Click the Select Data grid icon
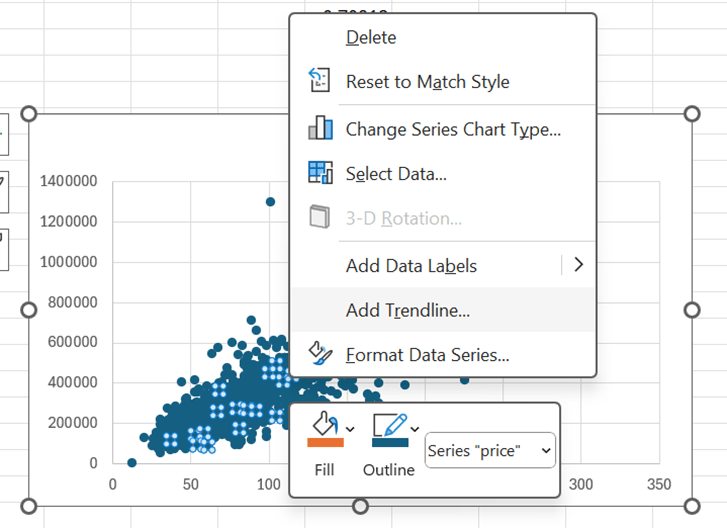The width and height of the screenshot is (727, 528). 320,173
